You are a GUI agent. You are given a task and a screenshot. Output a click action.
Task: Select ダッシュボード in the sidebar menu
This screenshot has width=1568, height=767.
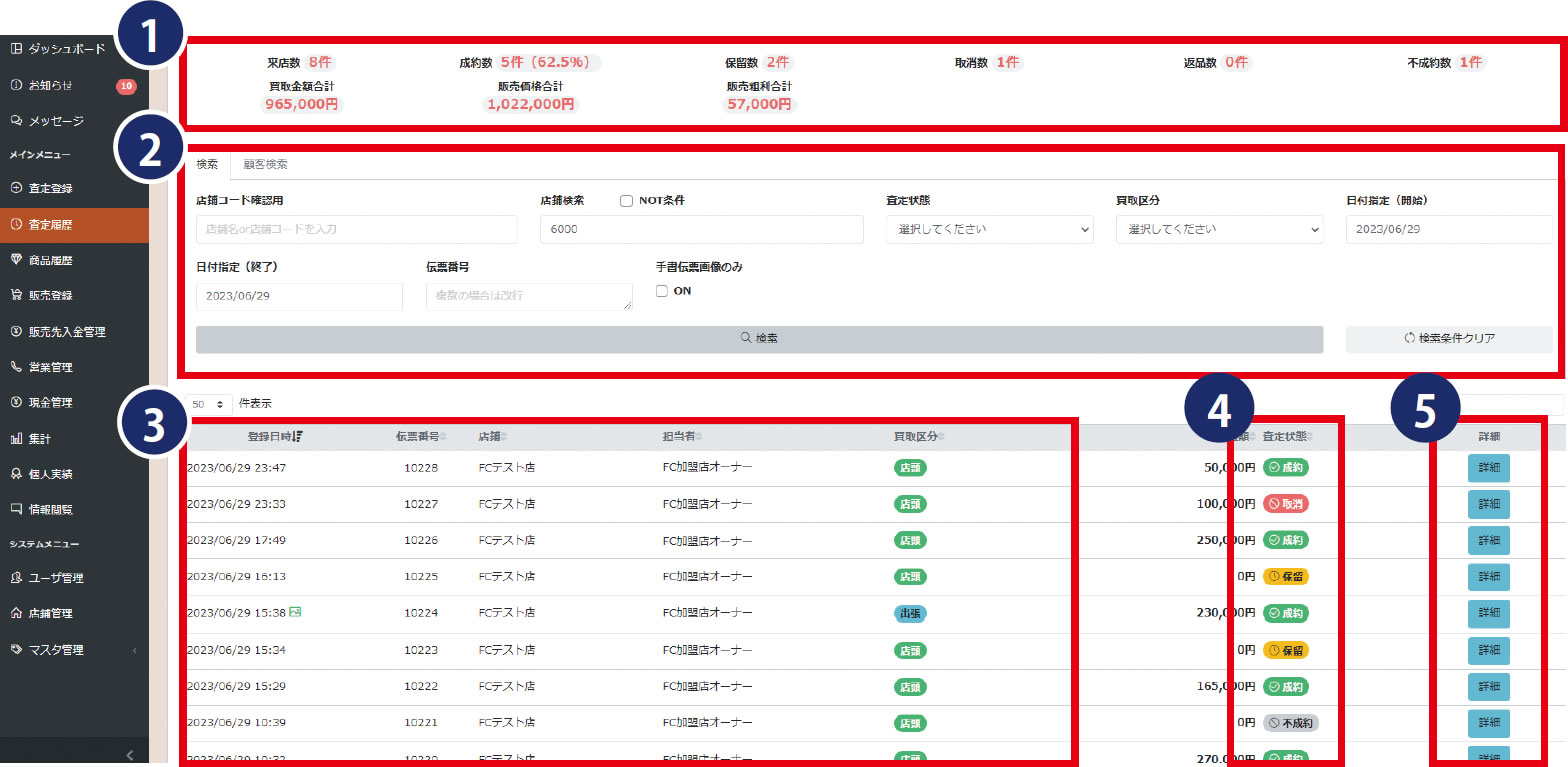pyautogui.click(x=66, y=48)
